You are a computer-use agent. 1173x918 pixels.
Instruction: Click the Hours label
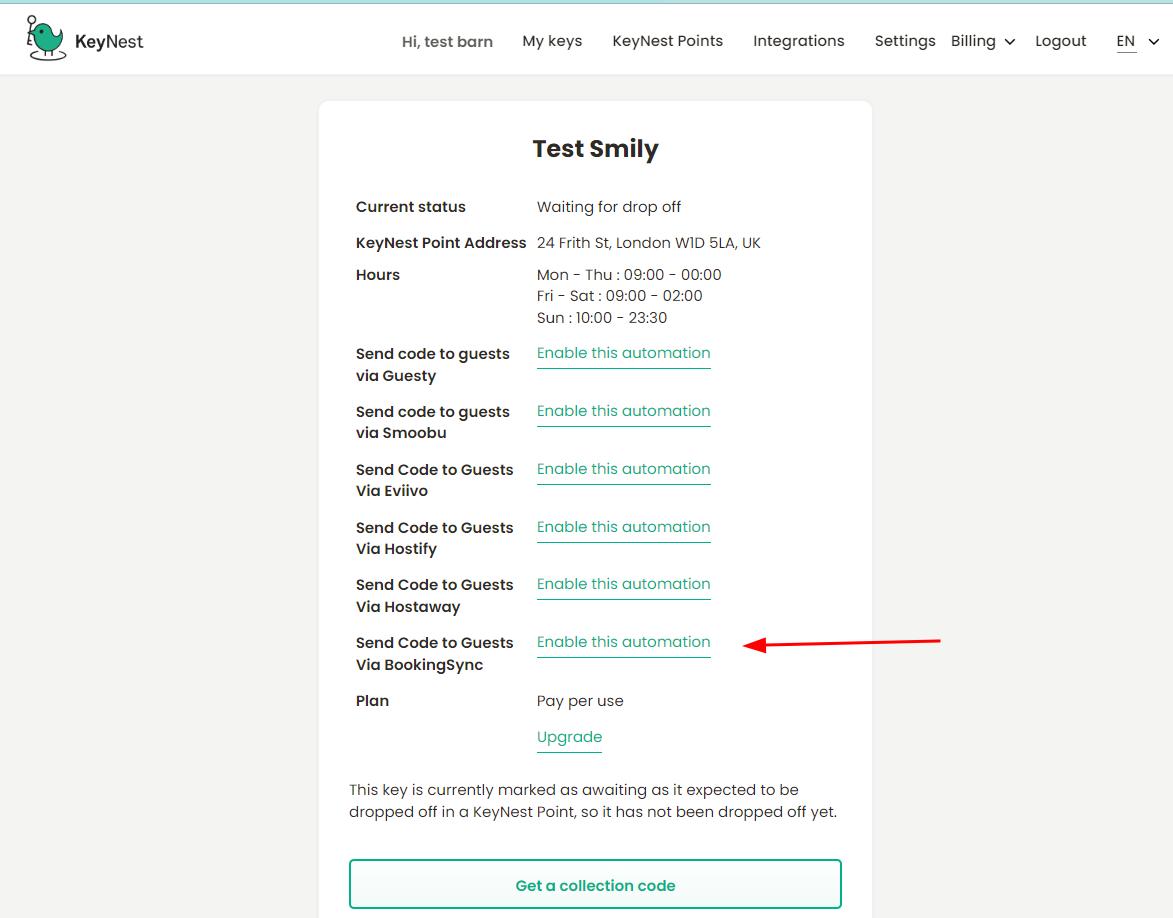377,275
